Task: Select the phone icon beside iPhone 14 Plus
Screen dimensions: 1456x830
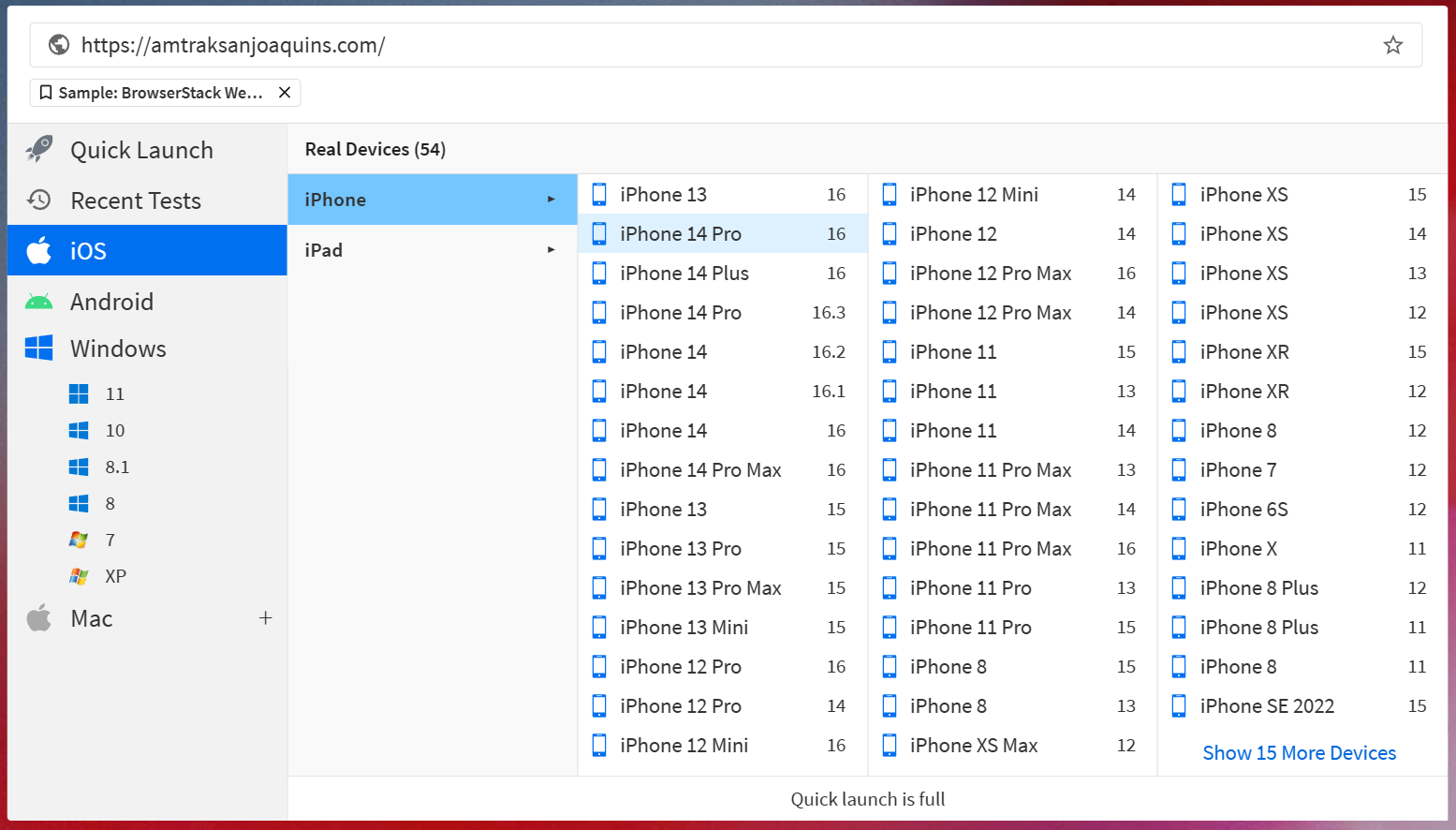Action: [599, 274]
